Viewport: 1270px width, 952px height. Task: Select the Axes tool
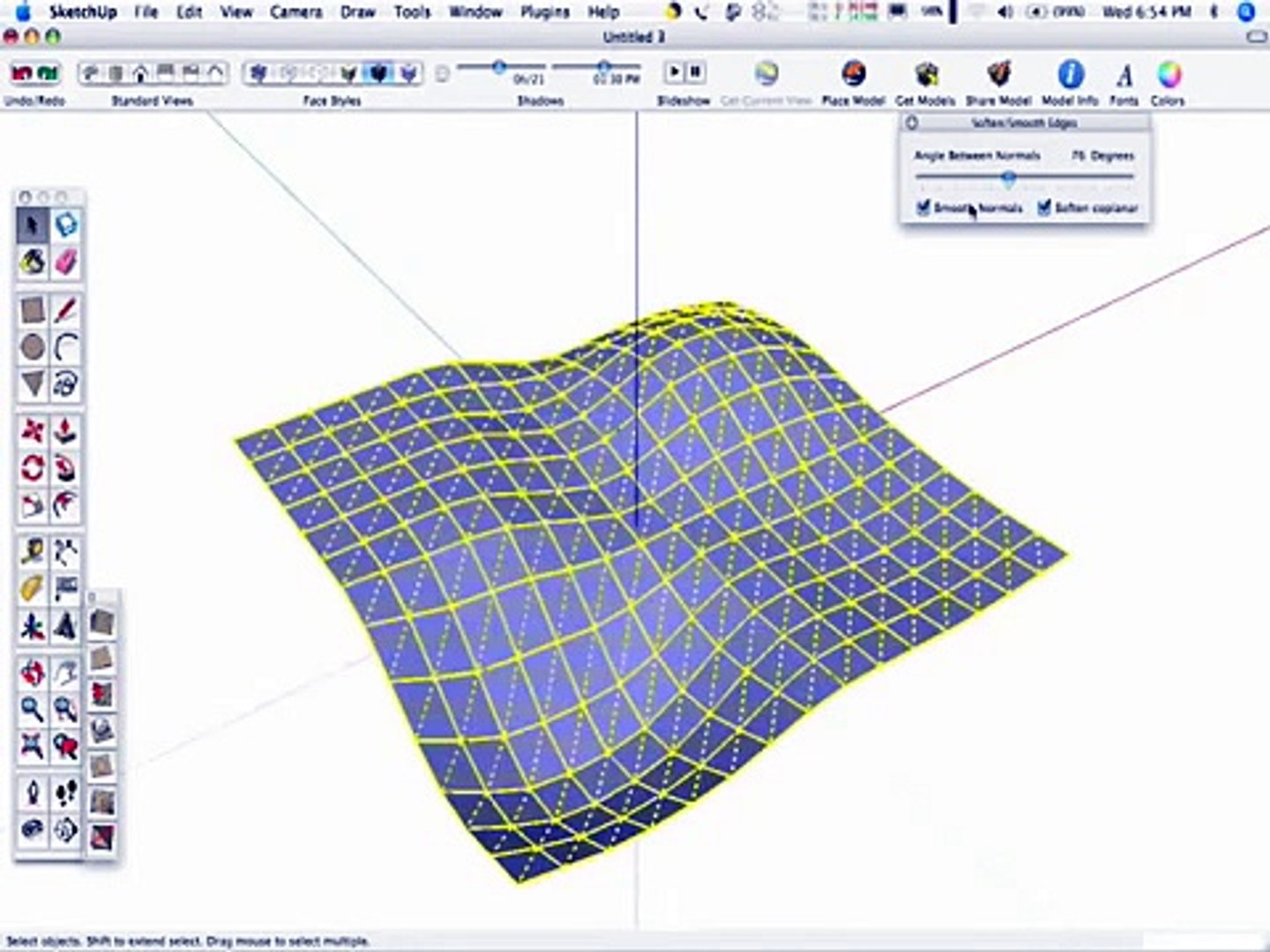pos(33,627)
